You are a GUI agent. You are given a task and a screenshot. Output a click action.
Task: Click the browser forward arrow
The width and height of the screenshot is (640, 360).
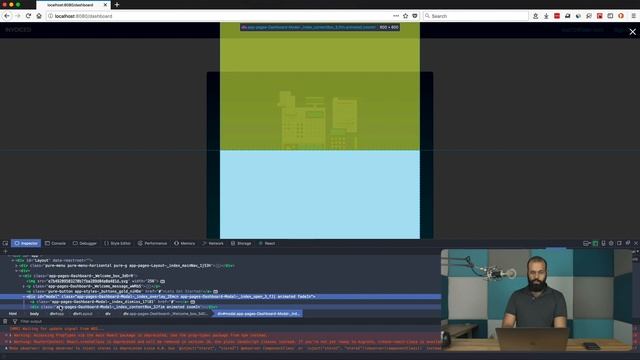(18, 16)
